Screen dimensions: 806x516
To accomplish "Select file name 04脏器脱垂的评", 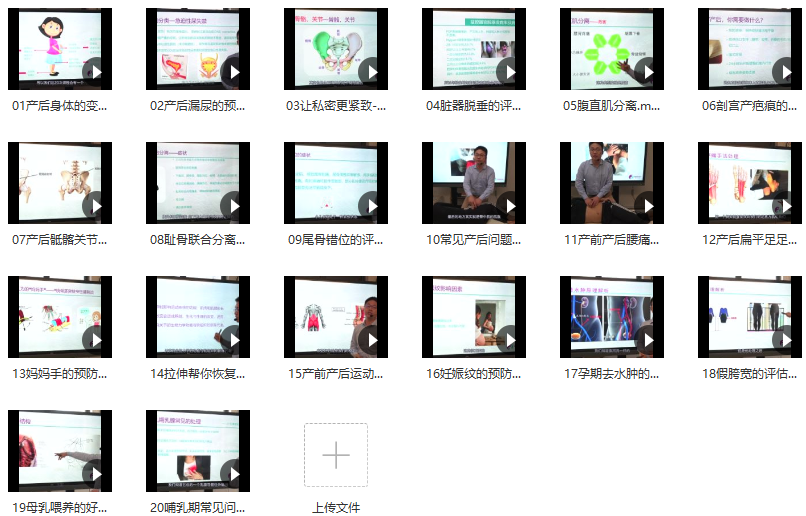I will point(474,105).
